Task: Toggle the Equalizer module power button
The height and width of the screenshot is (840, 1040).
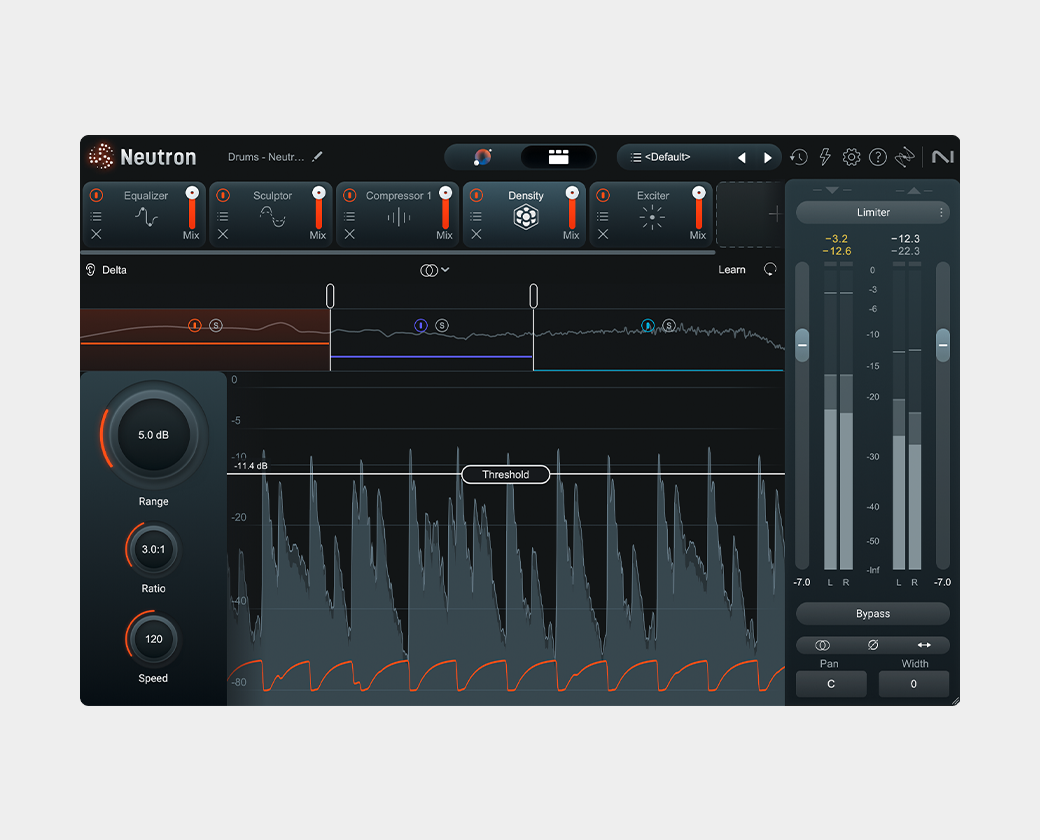Action: [x=96, y=195]
